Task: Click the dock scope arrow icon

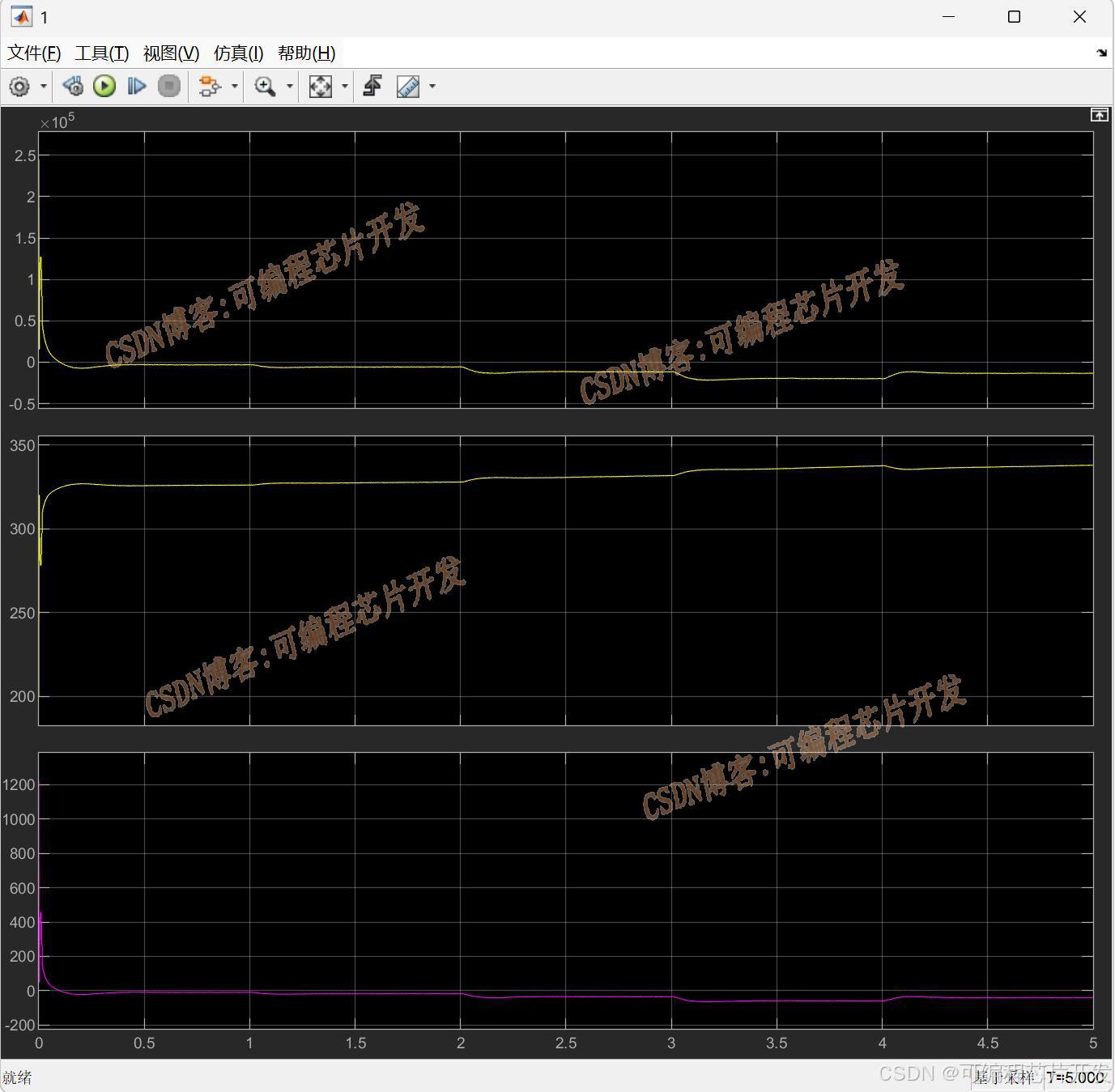Action: click(x=1101, y=53)
